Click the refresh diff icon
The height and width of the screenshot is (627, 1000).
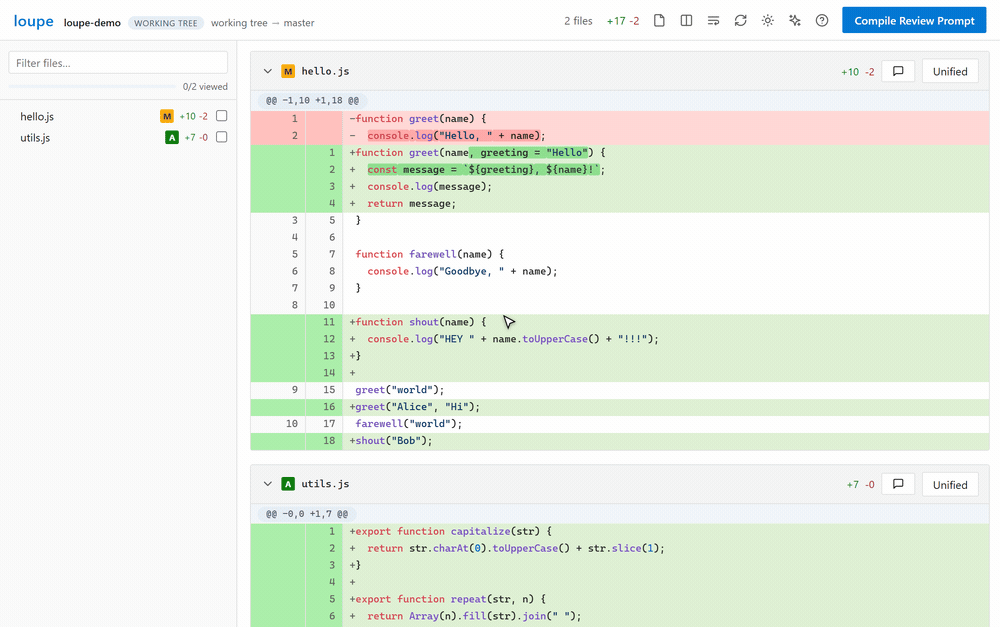[x=740, y=20]
